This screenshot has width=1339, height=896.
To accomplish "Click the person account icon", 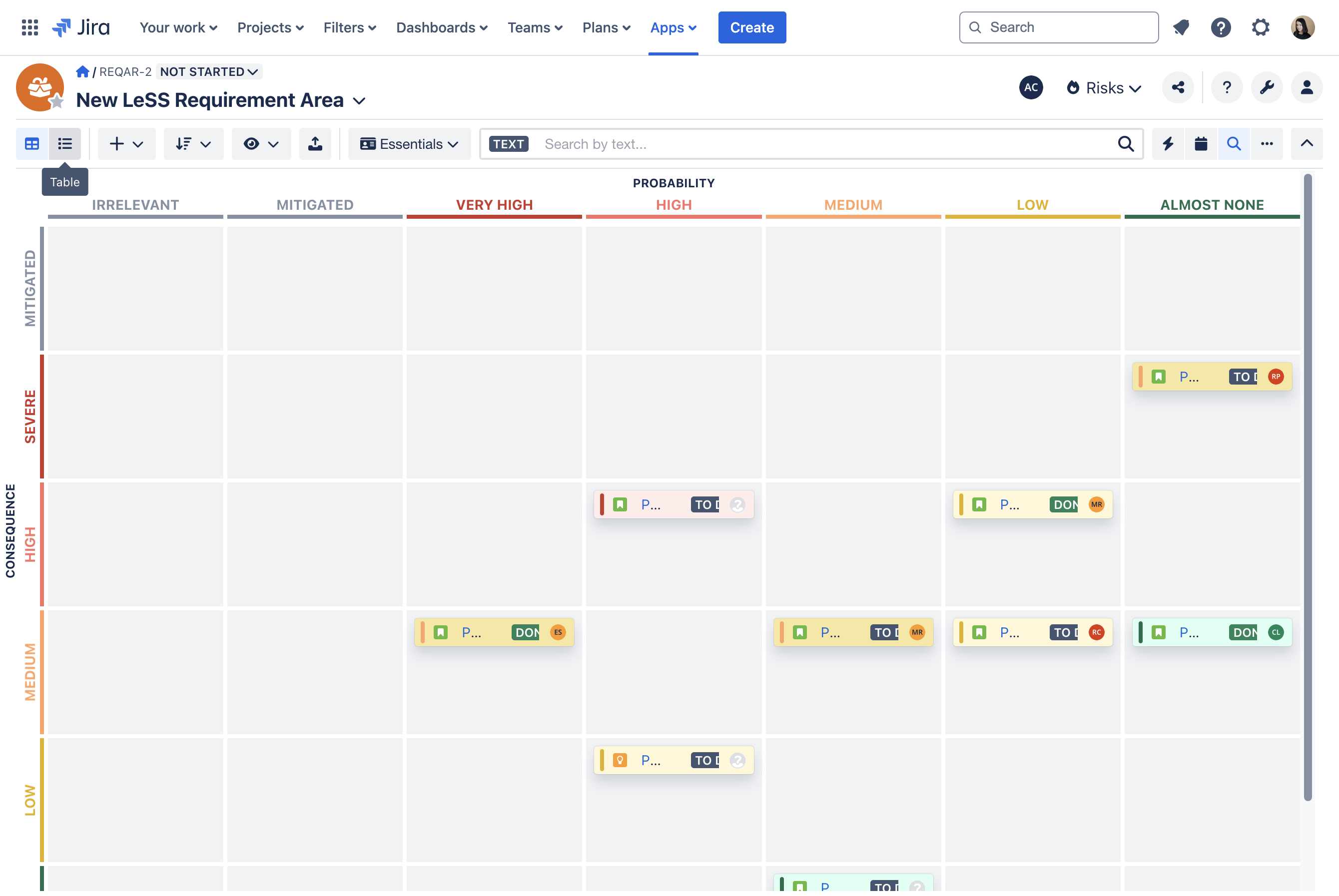I will [x=1307, y=87].
